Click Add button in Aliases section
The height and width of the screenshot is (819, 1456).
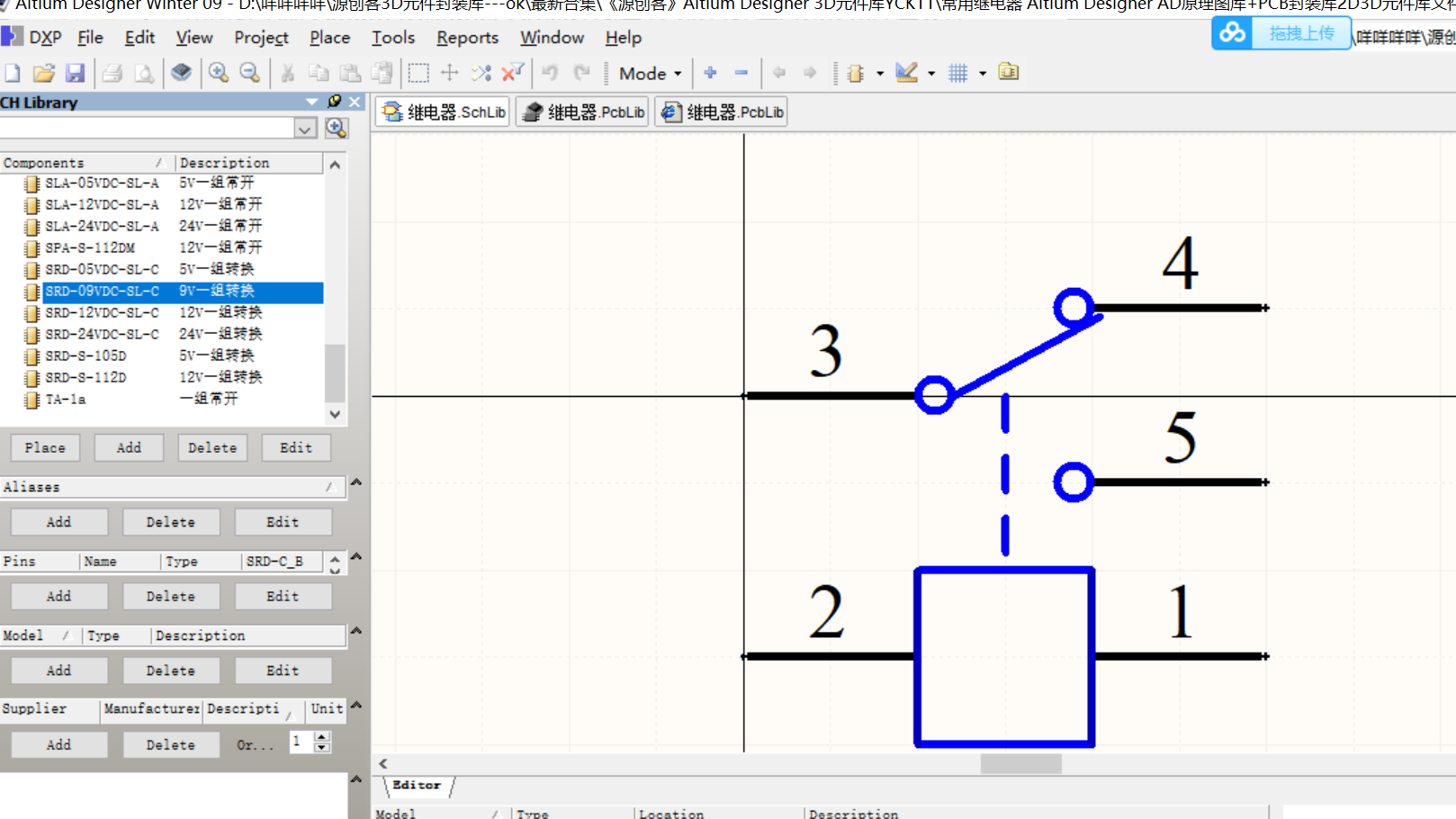59,522
